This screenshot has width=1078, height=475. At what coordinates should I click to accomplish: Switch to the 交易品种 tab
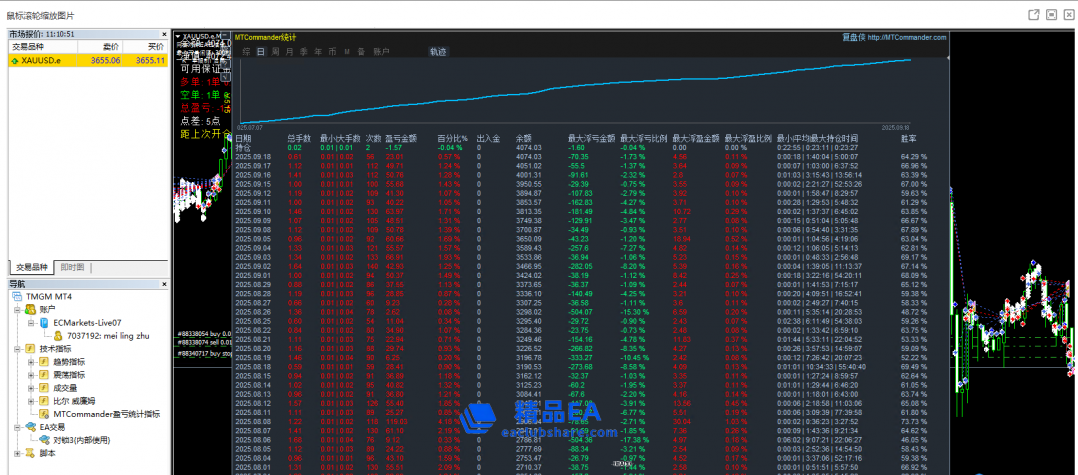pos(30,268)
